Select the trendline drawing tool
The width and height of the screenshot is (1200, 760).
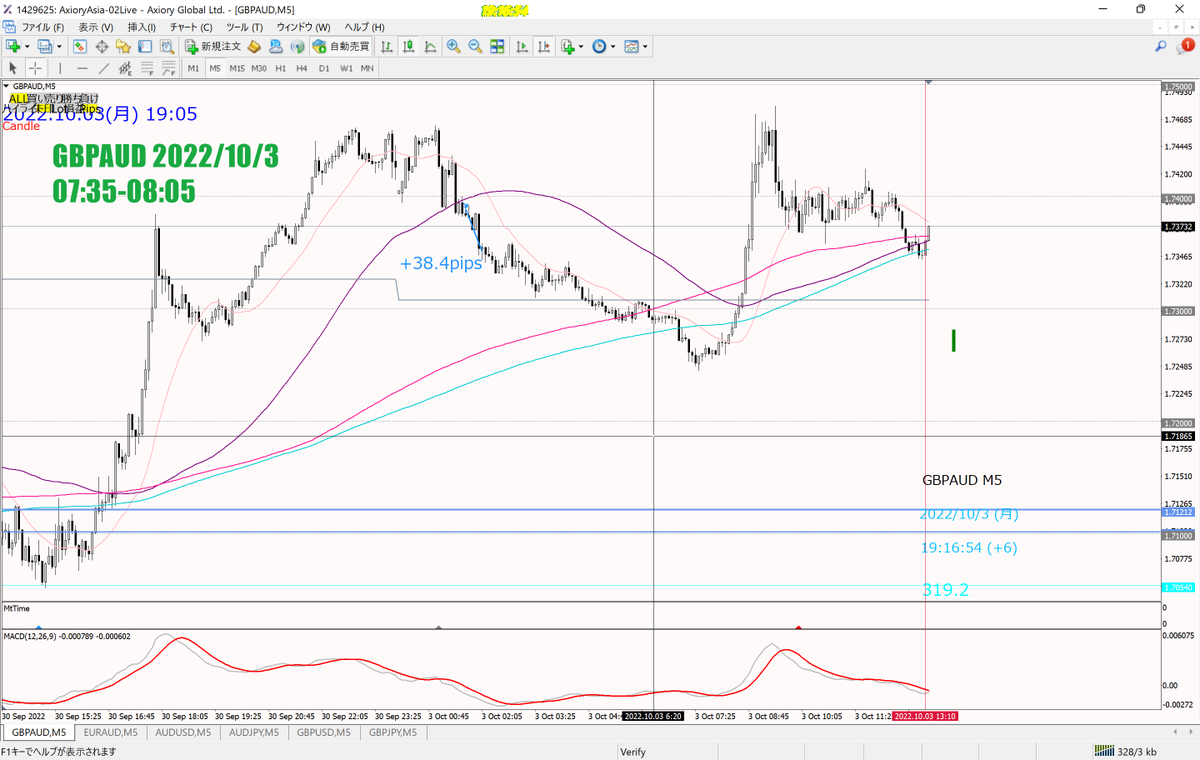pyautogui.click(x=104, y=68)
